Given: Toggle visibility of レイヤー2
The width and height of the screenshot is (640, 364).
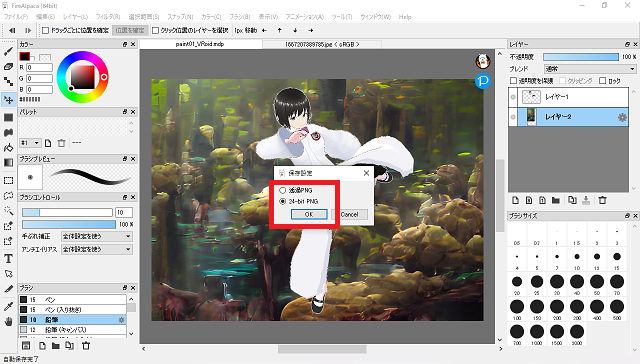Looking at the screenshot, I should 513,117.
